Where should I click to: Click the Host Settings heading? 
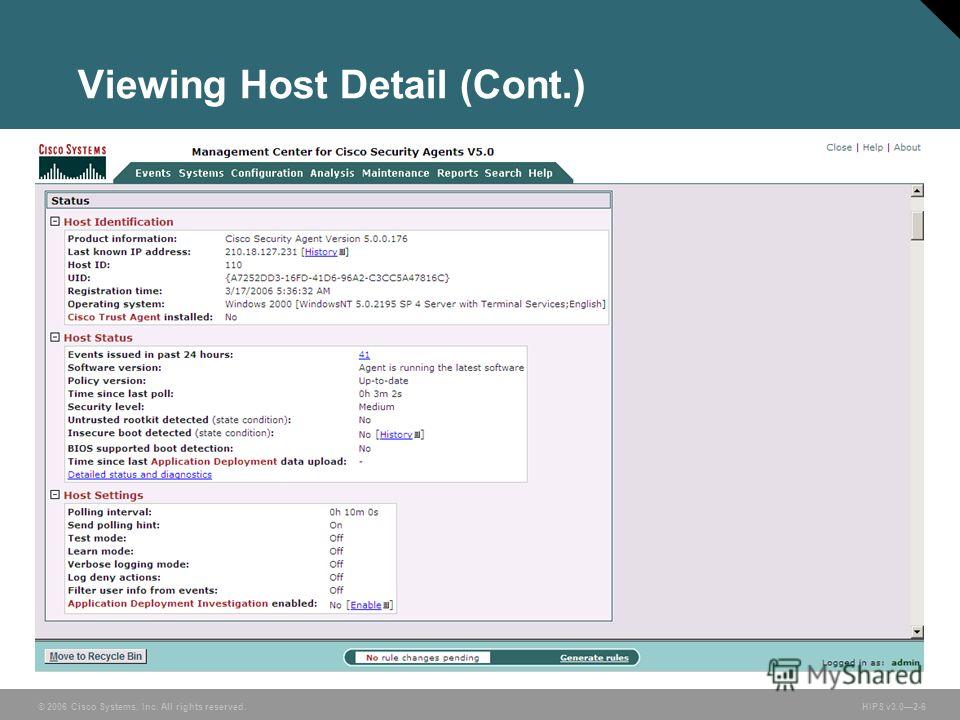click(x=103, y=495)
